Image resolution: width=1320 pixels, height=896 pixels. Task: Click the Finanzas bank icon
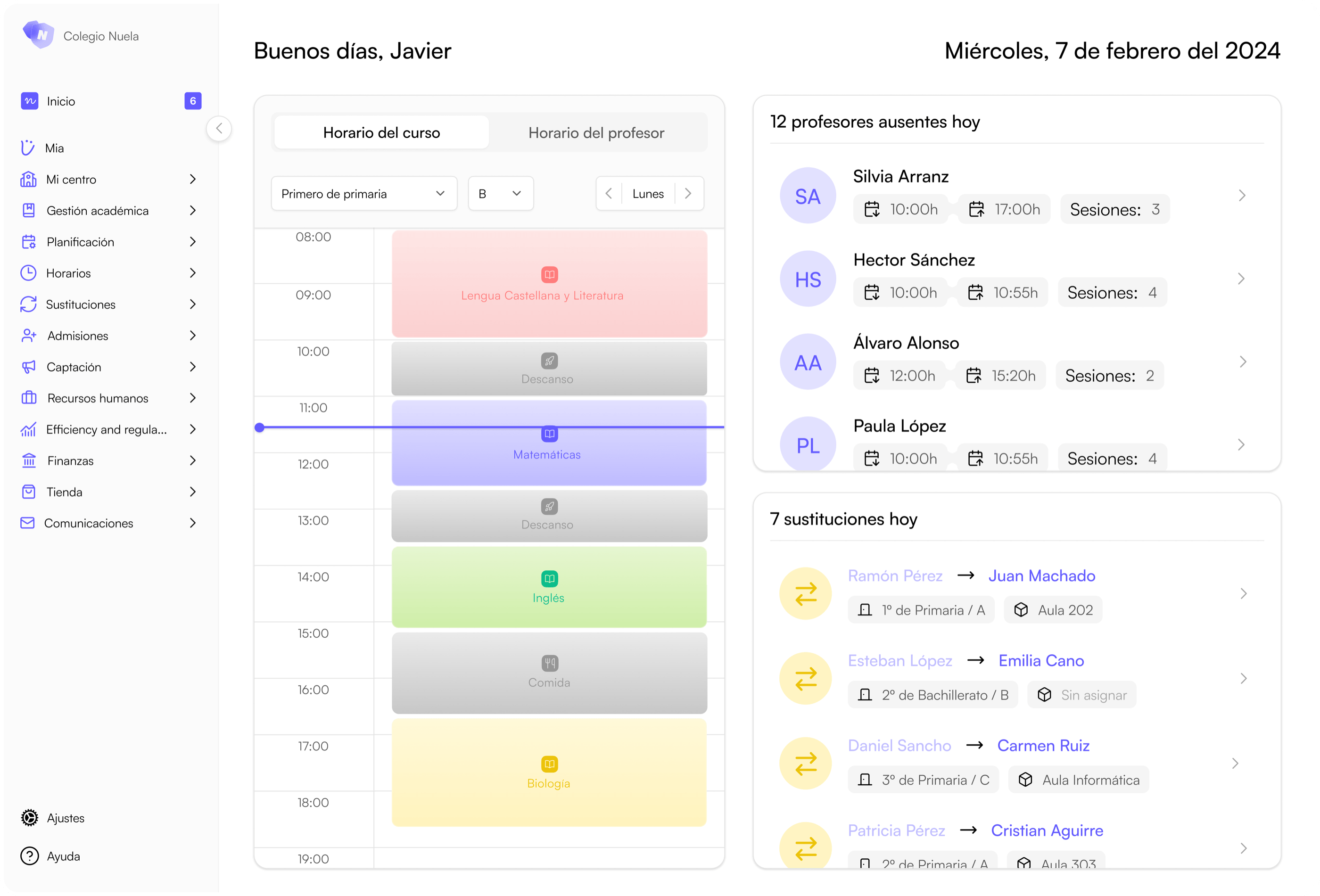point(28,460)
